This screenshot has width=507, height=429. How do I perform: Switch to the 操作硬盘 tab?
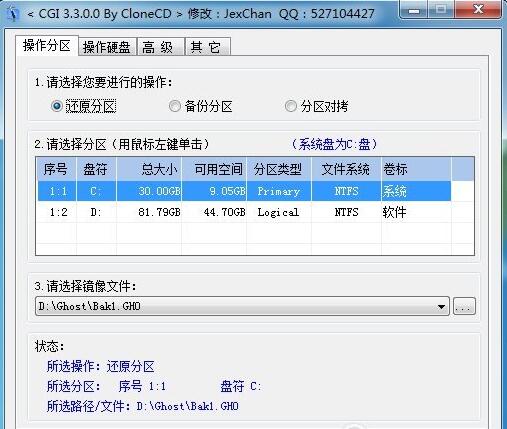107,47
